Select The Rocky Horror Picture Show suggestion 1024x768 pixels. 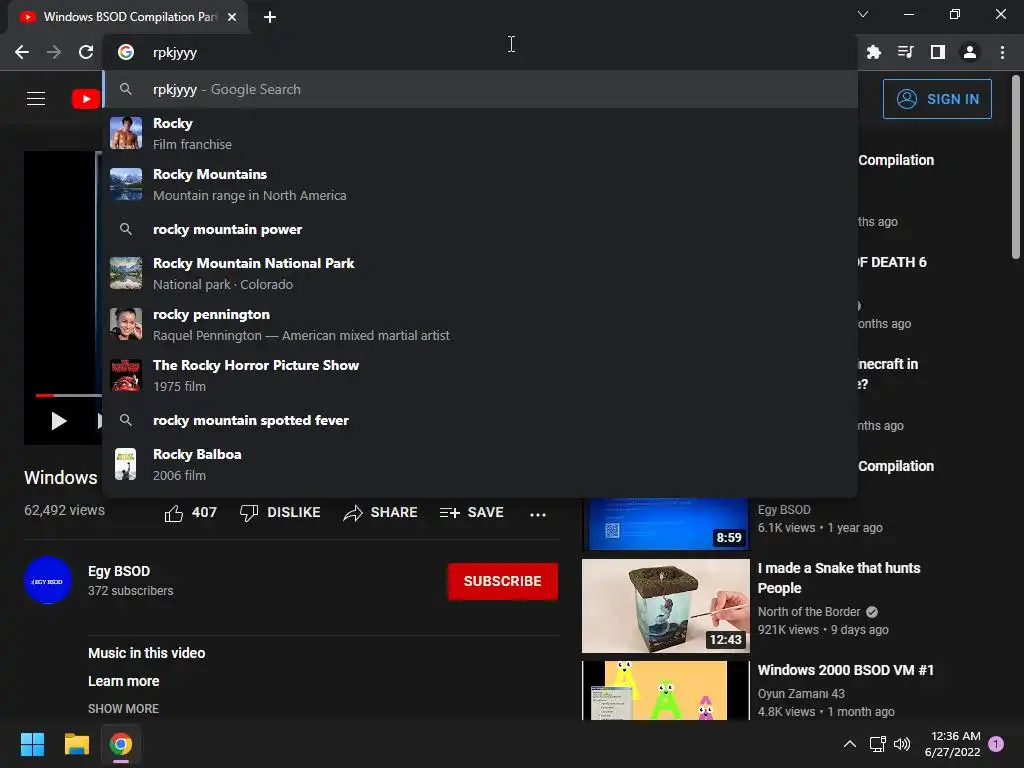(480, 375)
